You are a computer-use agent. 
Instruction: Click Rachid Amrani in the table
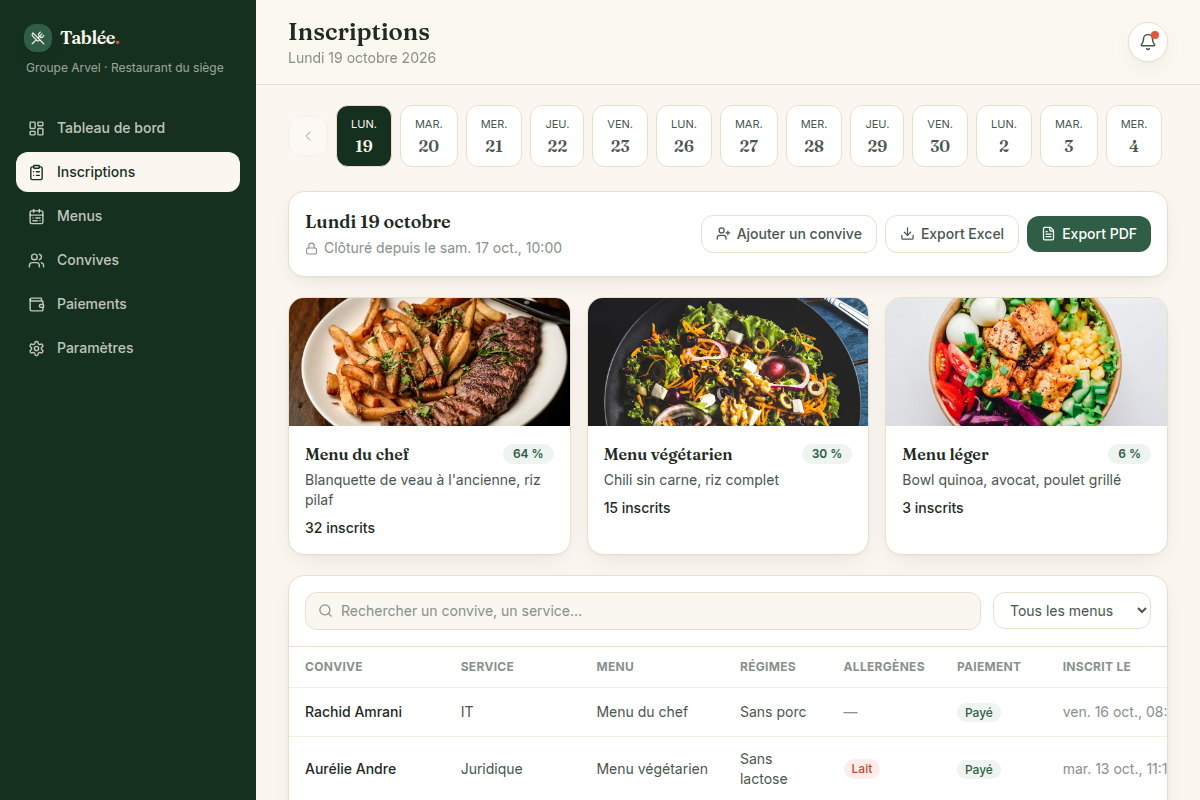(353, 712)
